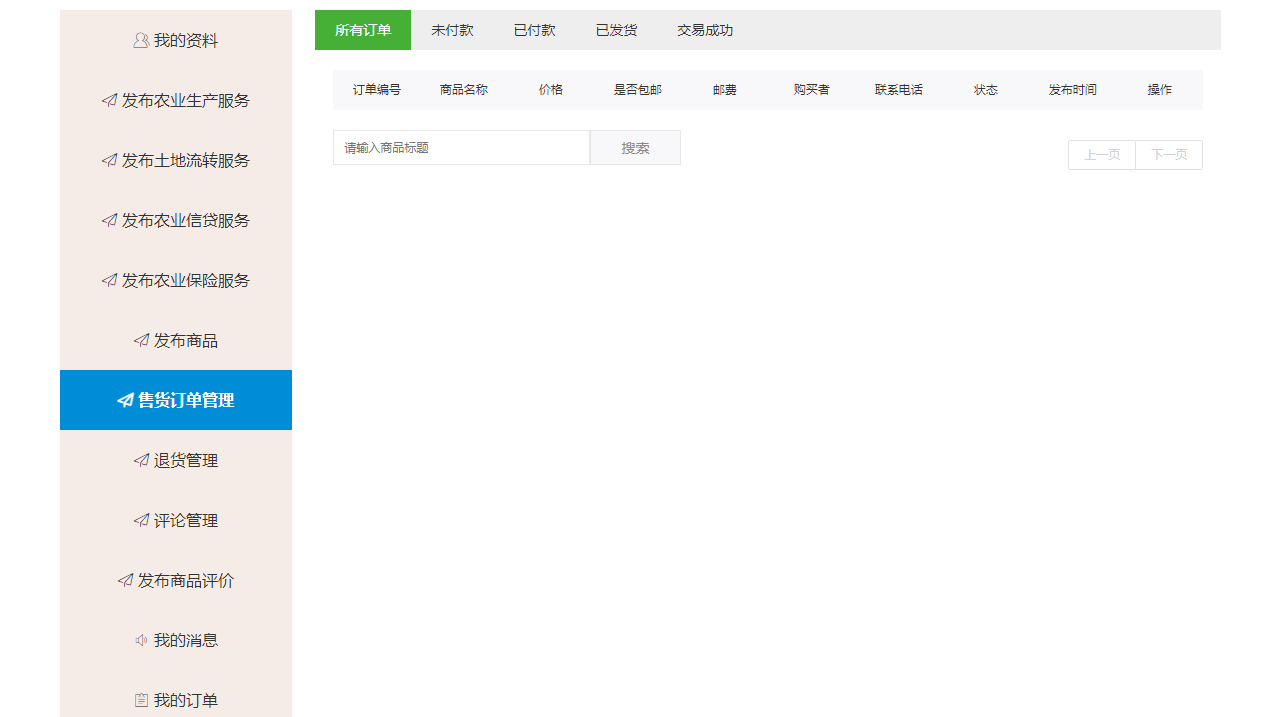Click the user icon beside 我的资料
1282x717 pixels.
pos(141,41)
